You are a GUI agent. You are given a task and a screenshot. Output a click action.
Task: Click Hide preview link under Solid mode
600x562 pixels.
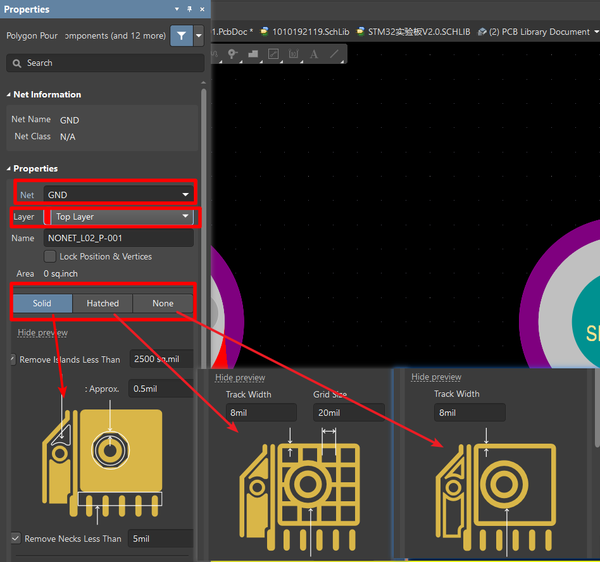tap(42, 333)
